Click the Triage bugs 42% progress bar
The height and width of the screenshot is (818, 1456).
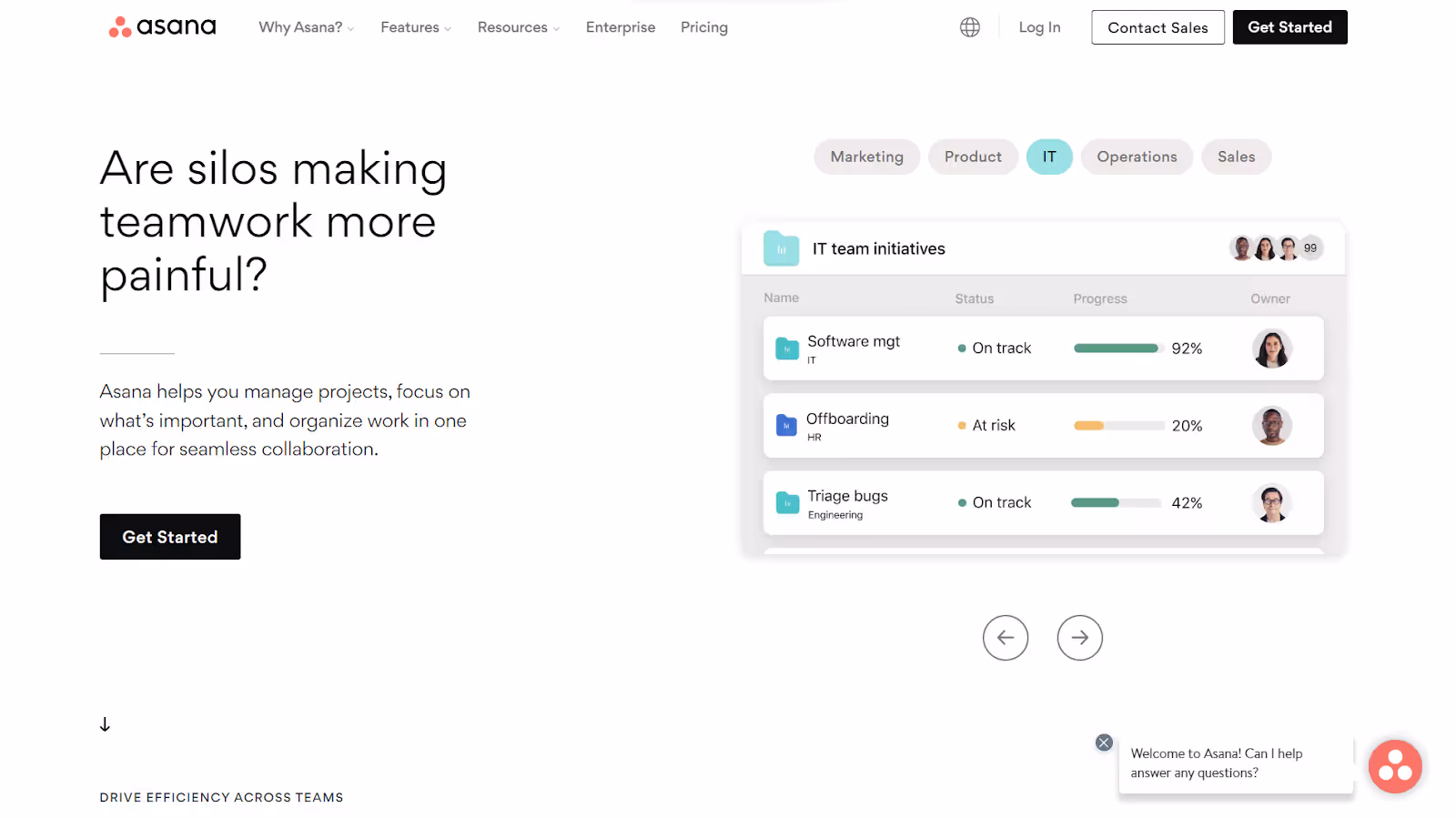[x=1117, y=503]
